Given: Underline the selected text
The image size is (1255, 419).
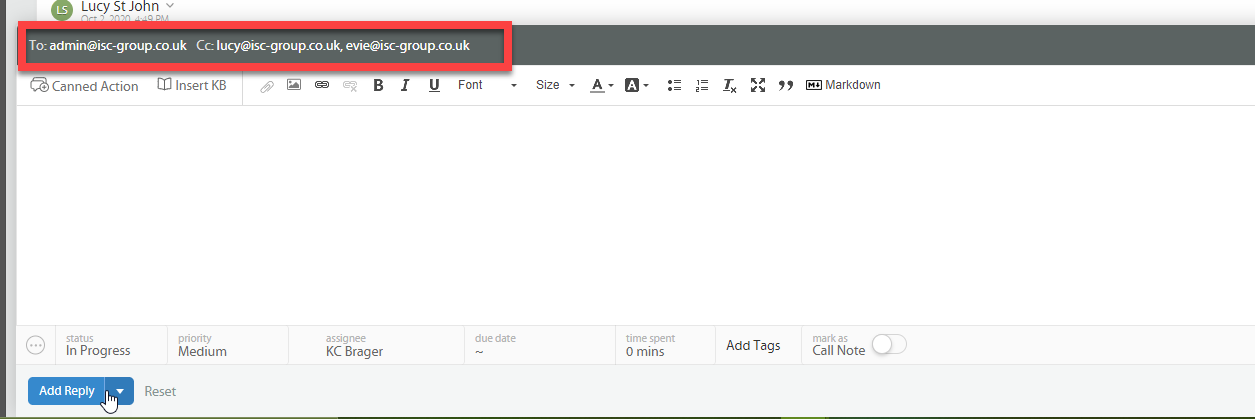Looking at the screenshot, I should [x=434, y=85].
